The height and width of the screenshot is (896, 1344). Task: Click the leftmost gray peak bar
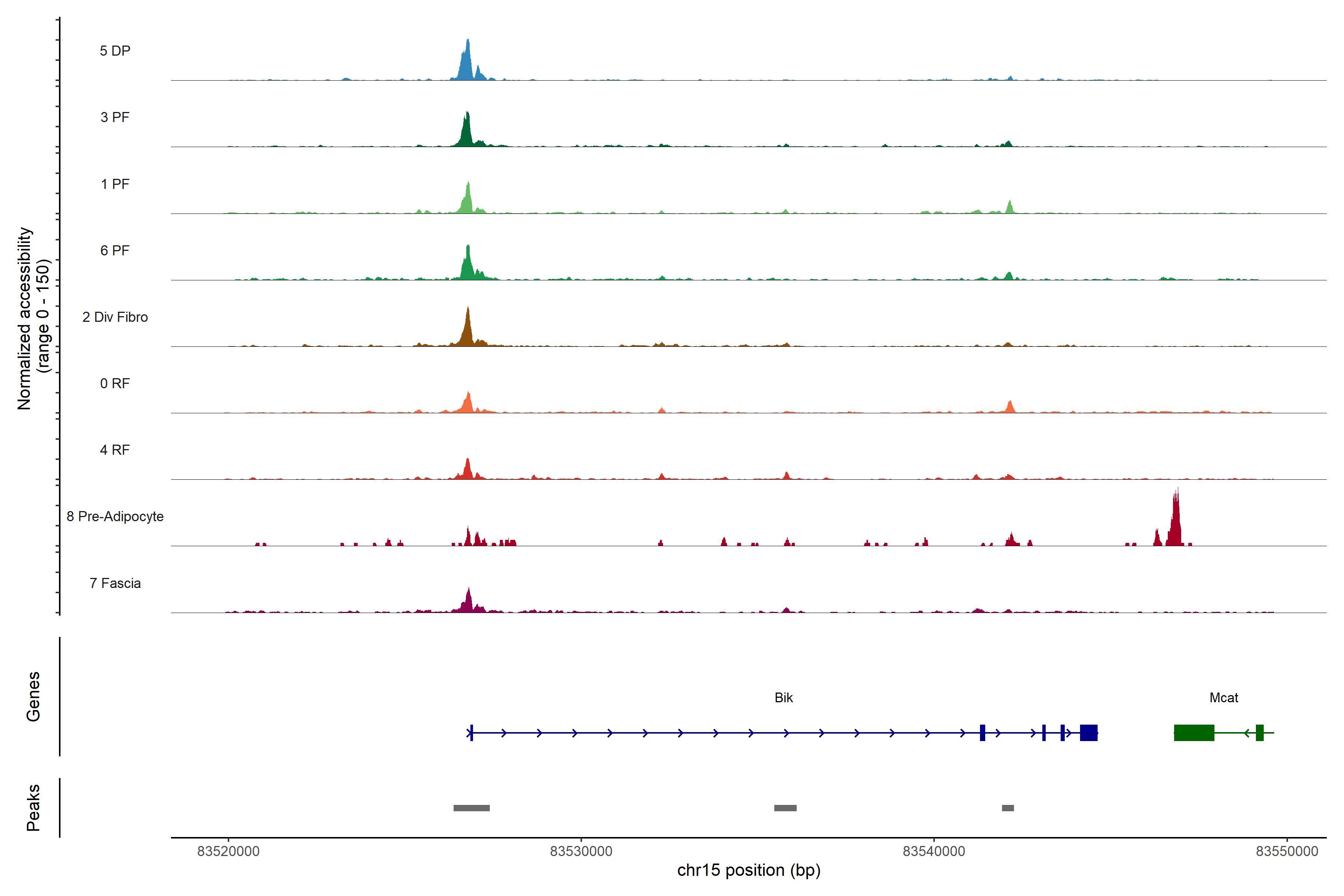[472, 808]
